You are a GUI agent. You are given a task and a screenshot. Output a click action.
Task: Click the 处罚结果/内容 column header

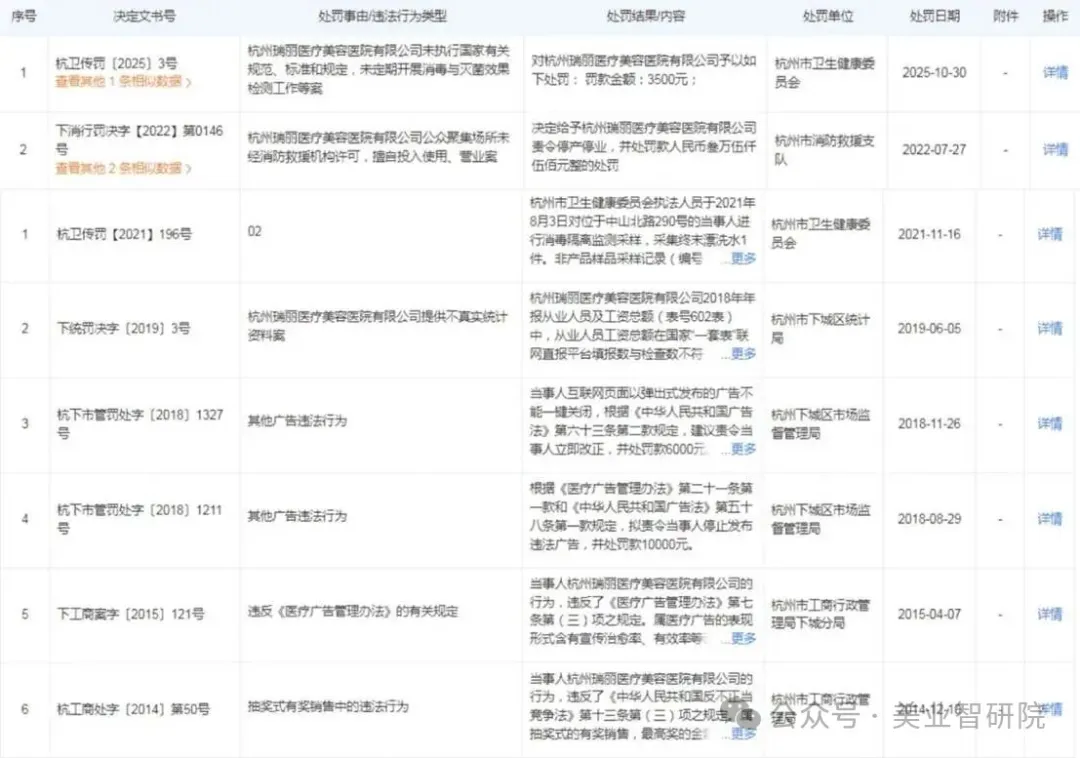[645, 16]
